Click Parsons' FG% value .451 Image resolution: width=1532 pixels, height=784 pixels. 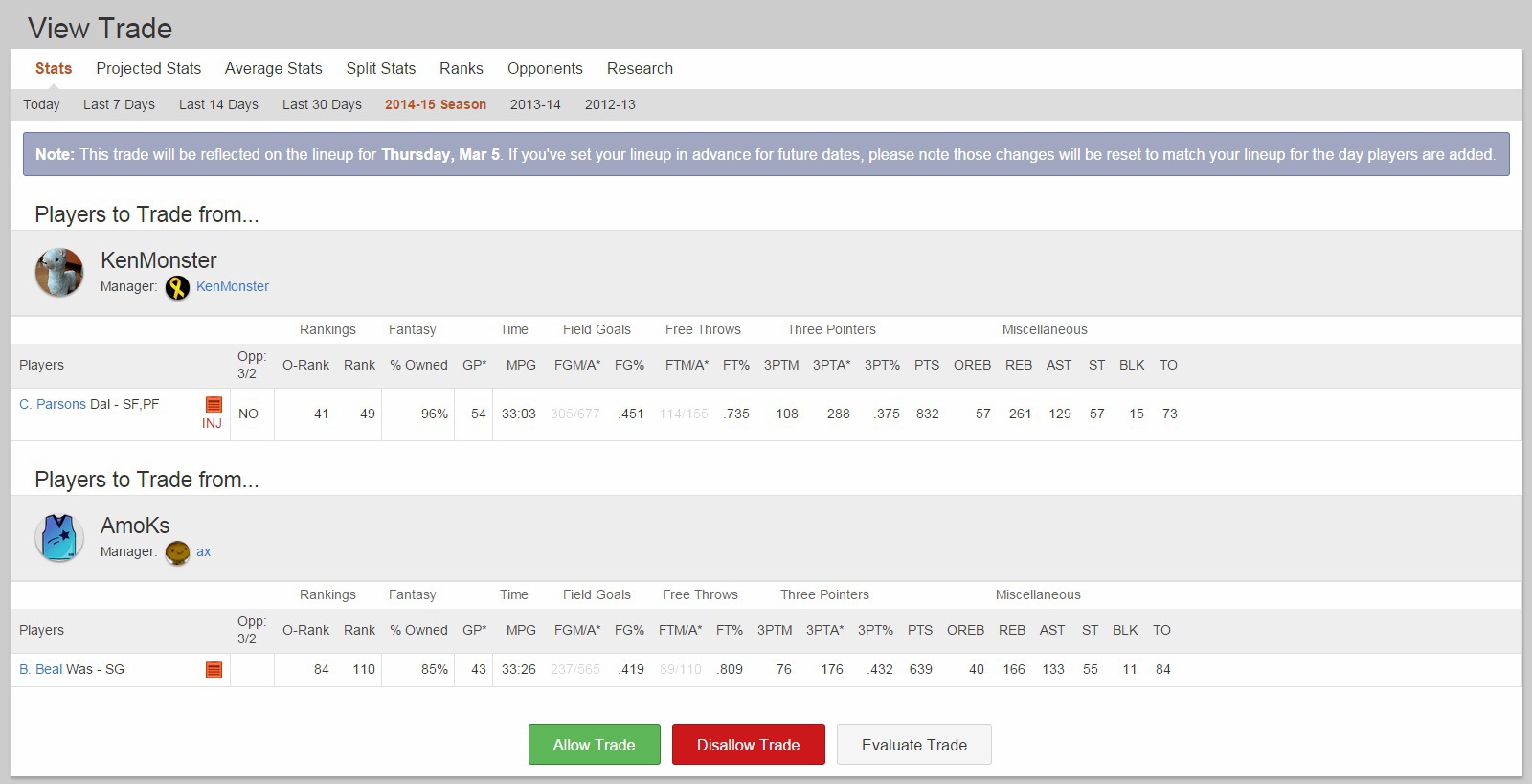click(631, 414)
